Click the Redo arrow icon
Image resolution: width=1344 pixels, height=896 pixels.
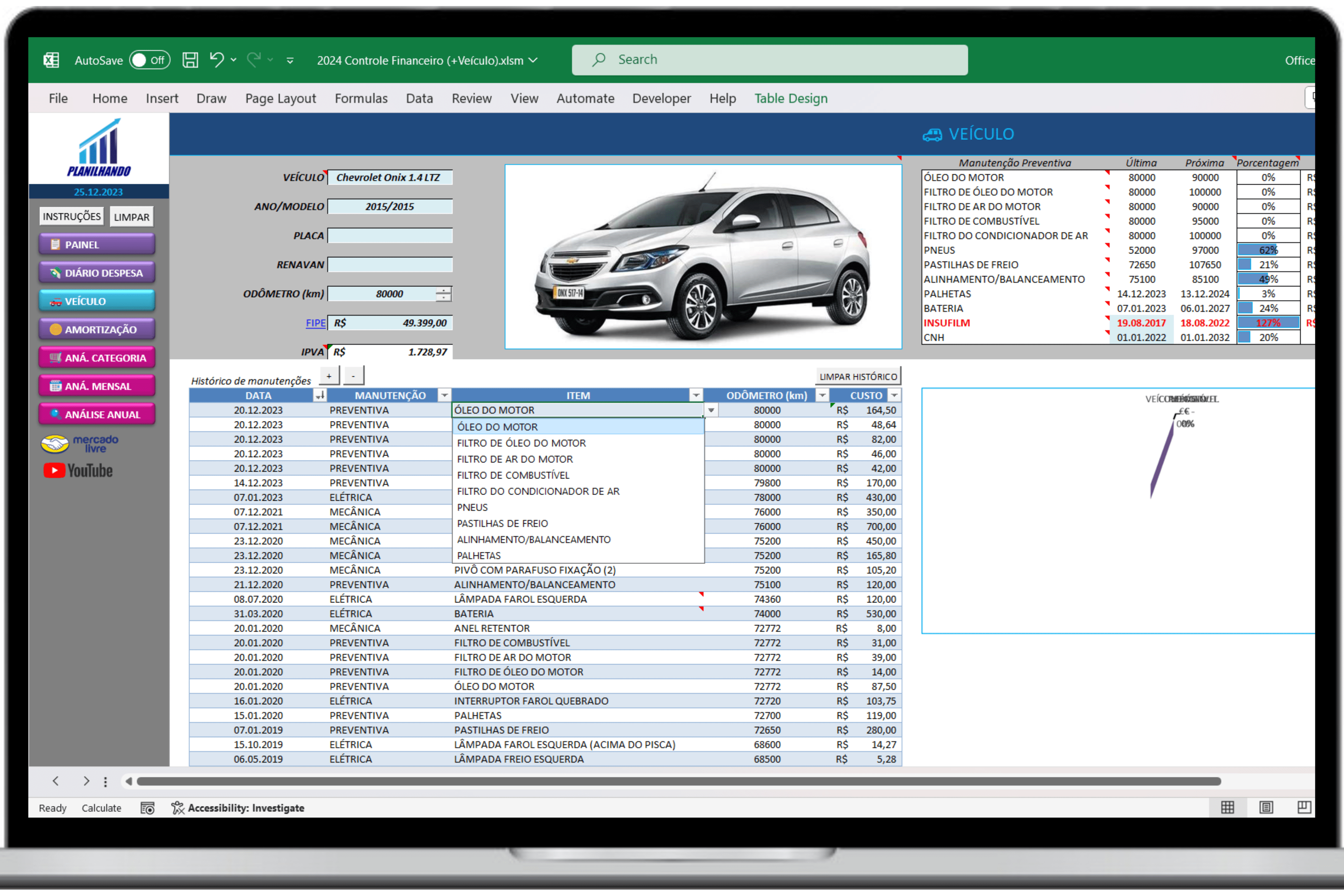254,59
